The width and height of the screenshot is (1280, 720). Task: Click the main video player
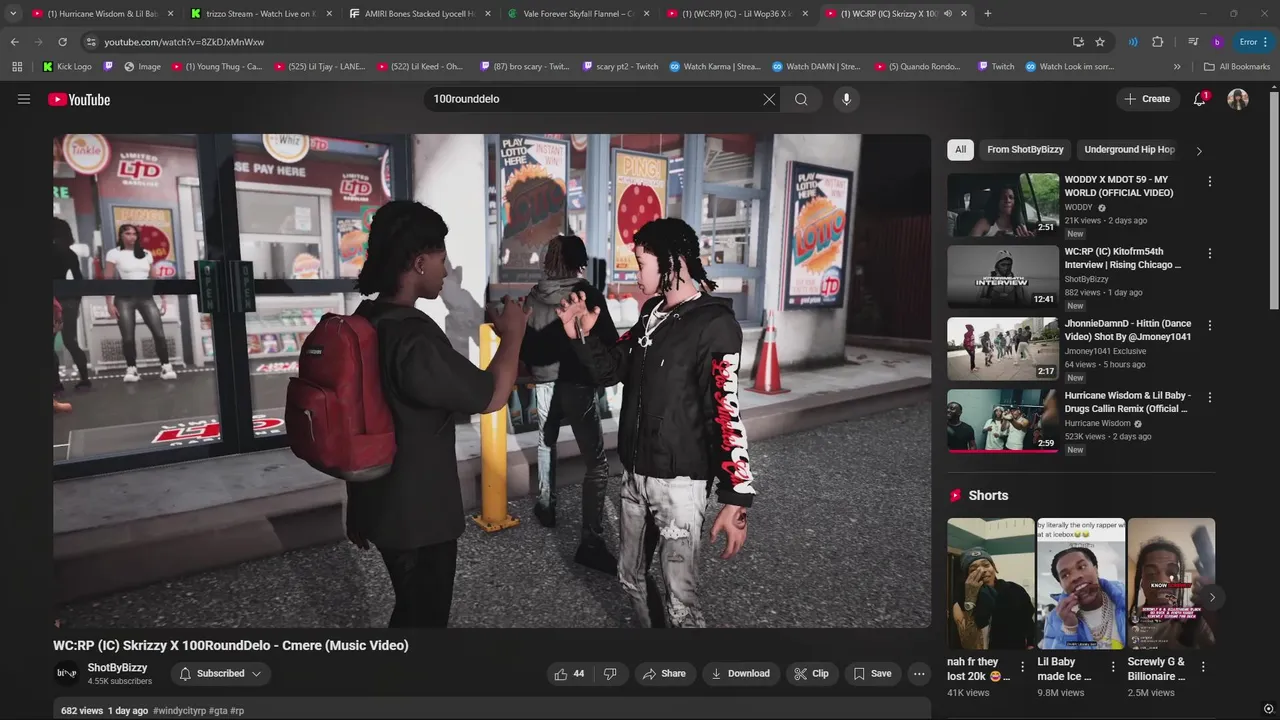492,381
